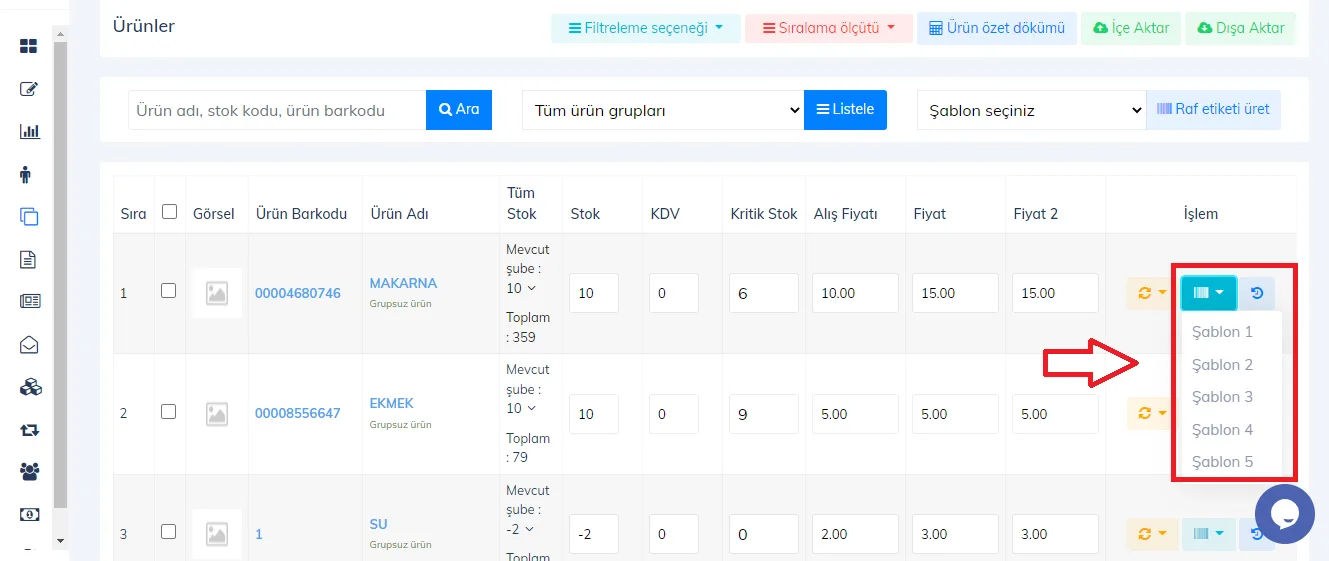Open the live chat bubble widget
The height and width of the screenshot is (561, 1329).
point(1284,513)
